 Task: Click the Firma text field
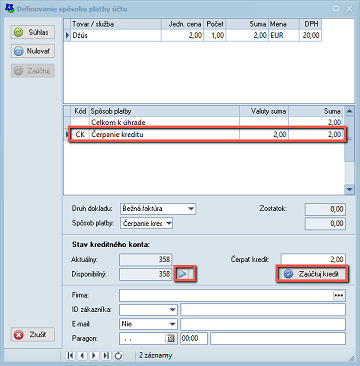pyautogui.click(x=226, y=296)
